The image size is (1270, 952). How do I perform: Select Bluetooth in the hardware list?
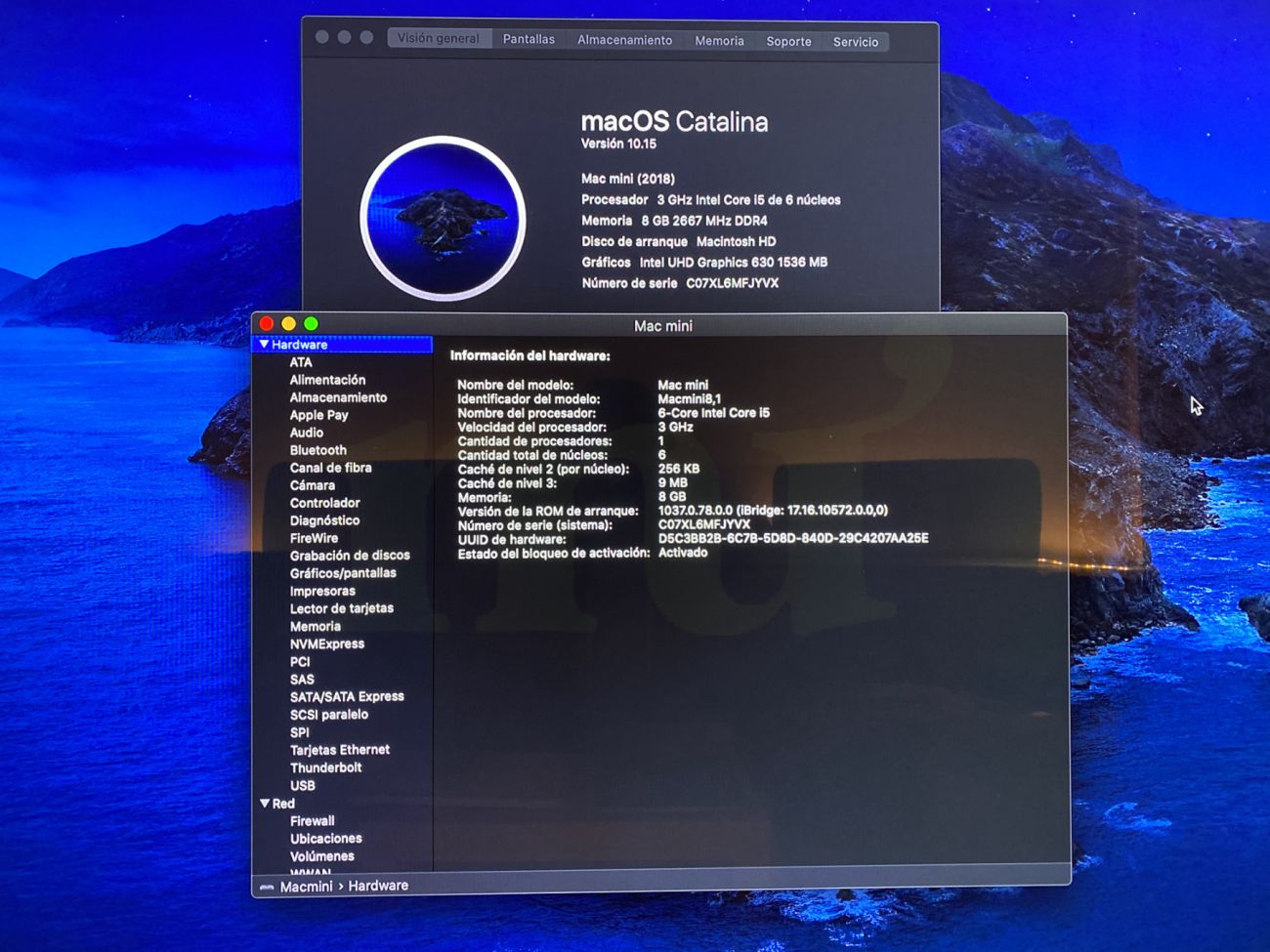317,450
